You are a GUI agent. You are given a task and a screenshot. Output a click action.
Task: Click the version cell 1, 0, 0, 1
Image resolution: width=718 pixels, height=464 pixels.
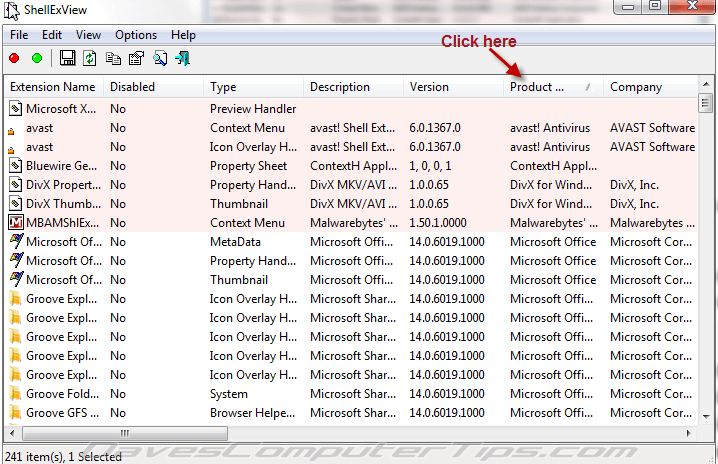(430, 166)
